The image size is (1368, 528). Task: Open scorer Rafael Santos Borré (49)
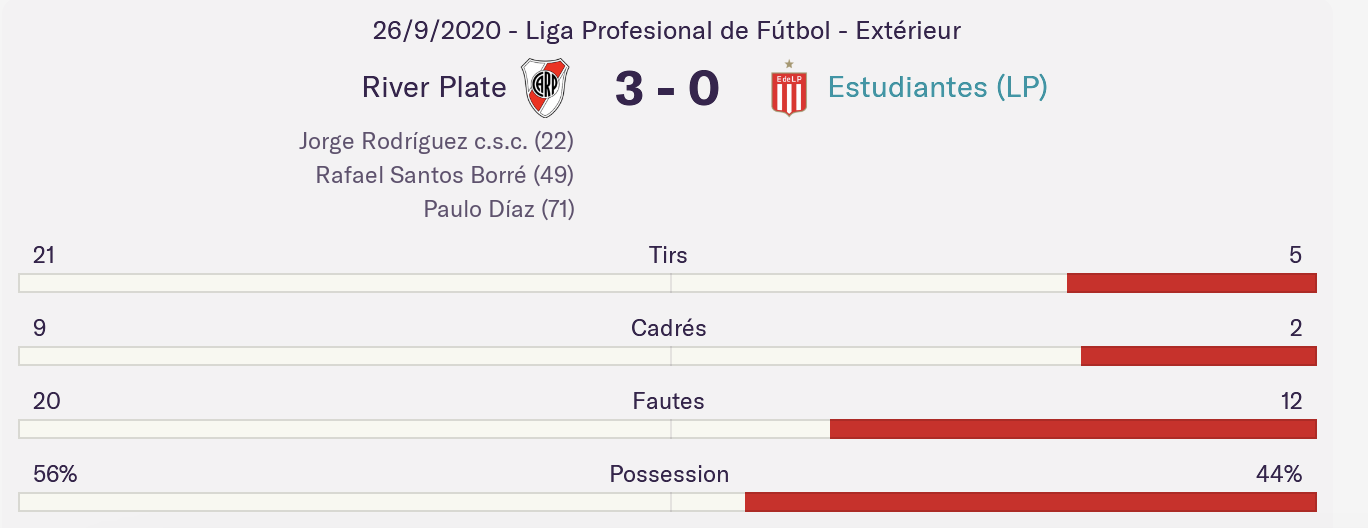click(x=444, y=175)
